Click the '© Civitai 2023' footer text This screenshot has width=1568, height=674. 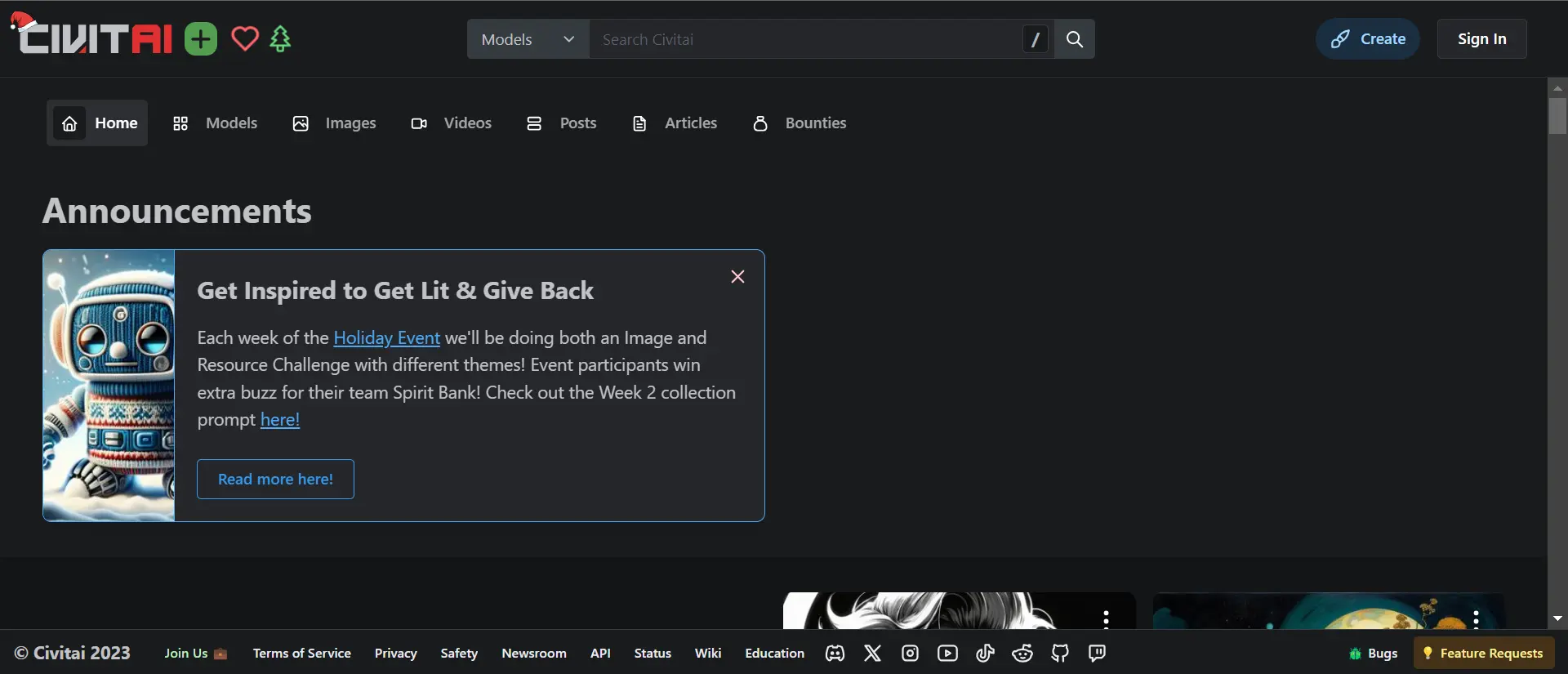[x=73, y=653]
